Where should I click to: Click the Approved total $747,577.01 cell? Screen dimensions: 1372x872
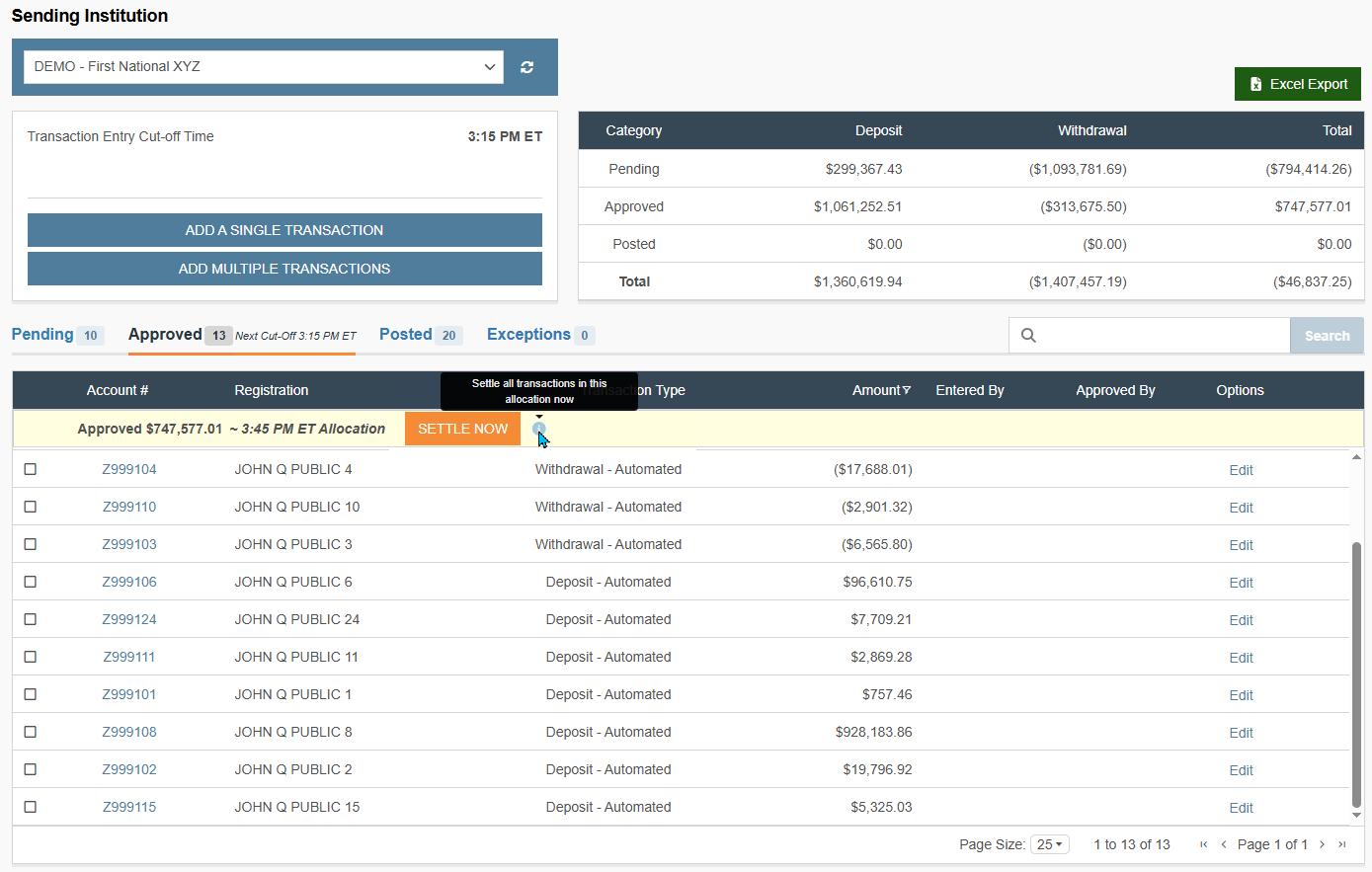pos(1313,206)
